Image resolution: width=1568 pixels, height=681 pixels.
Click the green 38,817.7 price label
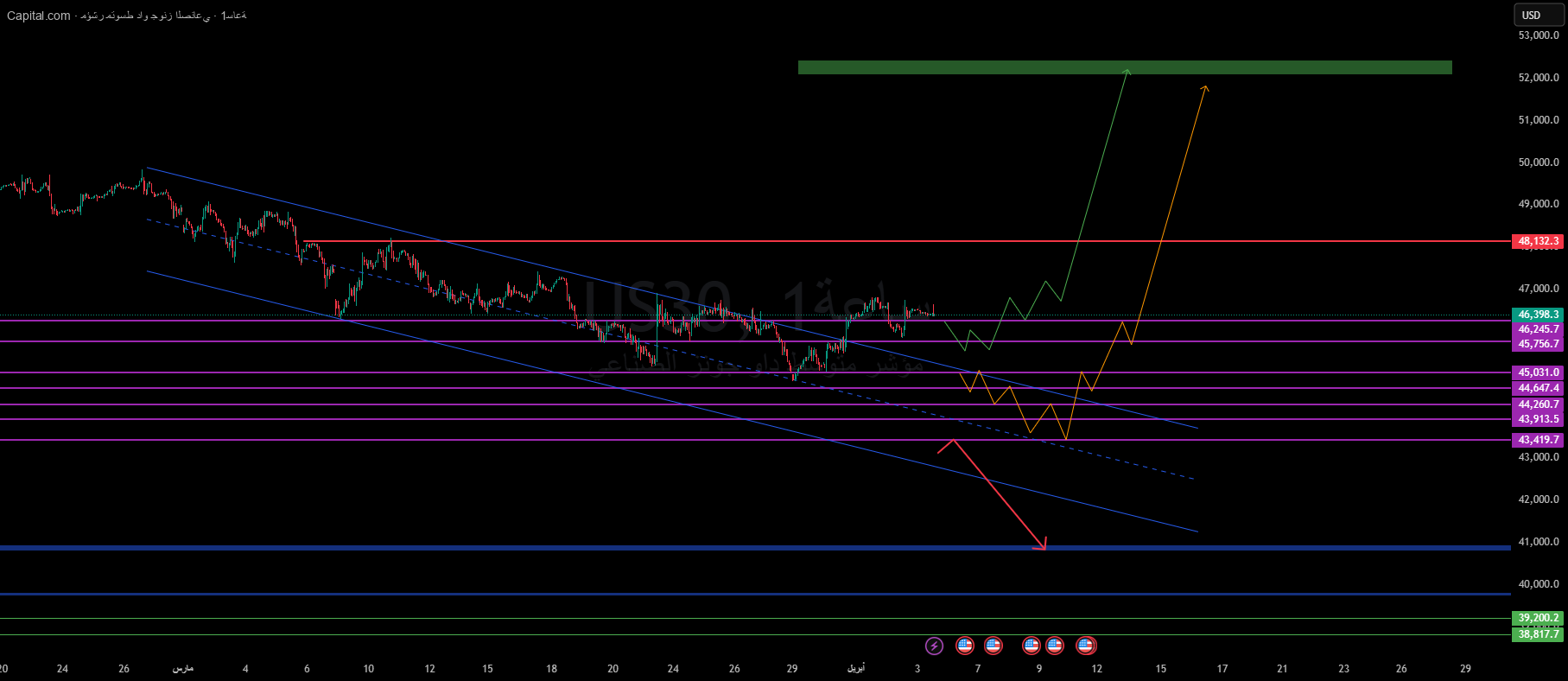tap(1538, 634)
